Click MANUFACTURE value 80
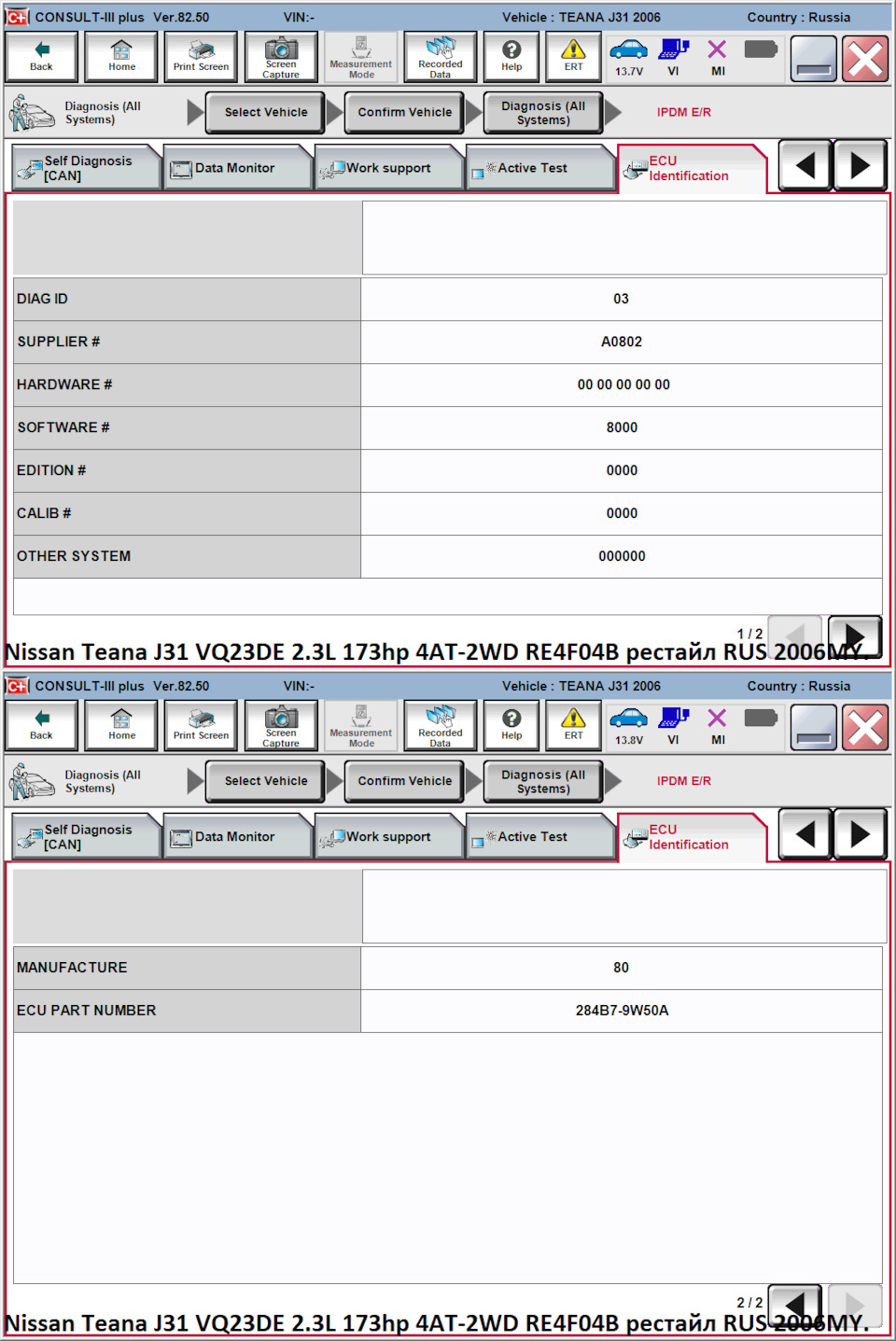The height and width of the screenshot is (1341, 896). pos(621,968)
